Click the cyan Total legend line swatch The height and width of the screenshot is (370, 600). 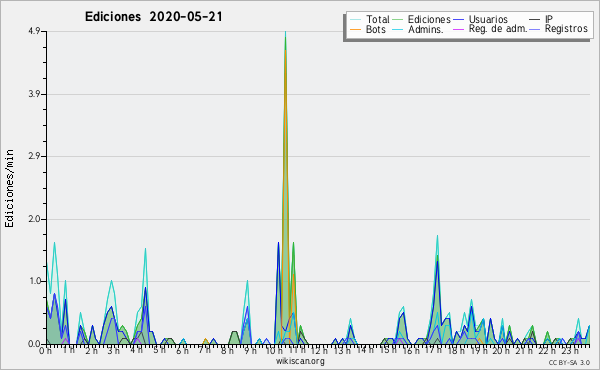[x=355, y=20]
